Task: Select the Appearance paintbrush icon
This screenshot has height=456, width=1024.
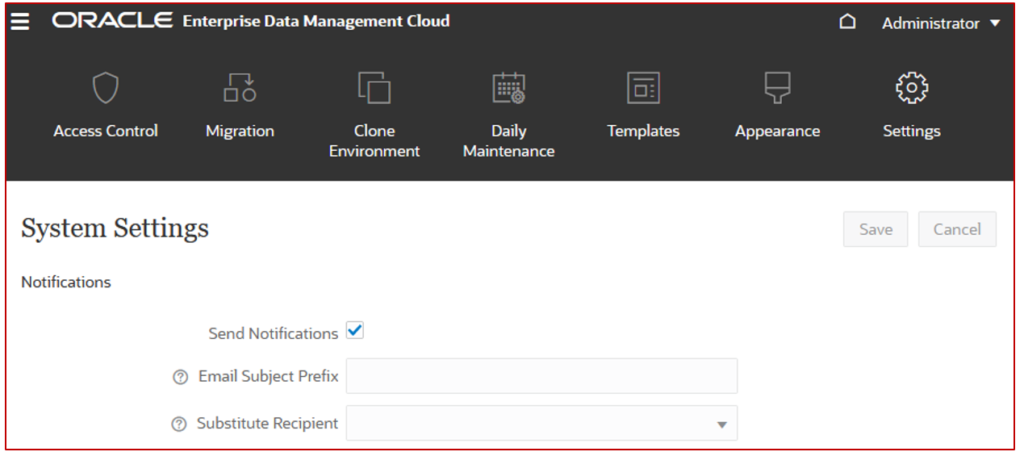Action: (x=777, y=88)
